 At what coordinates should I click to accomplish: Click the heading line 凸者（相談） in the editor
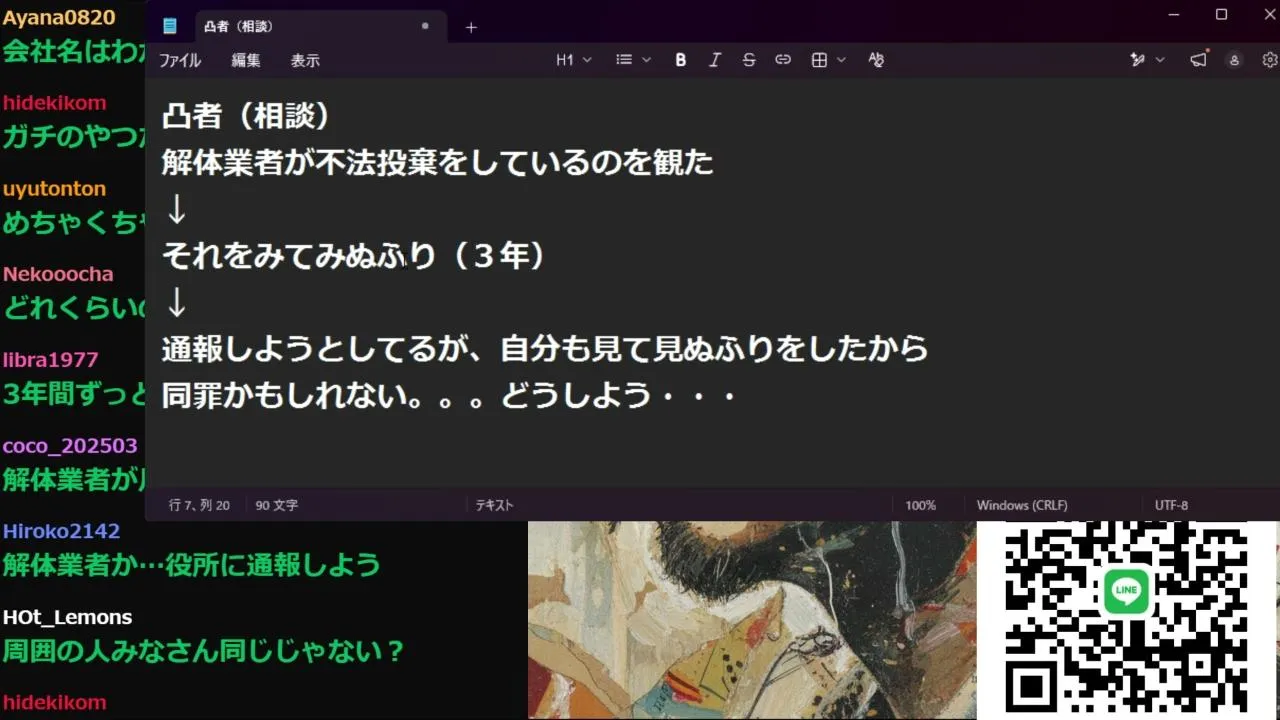point(246,116)
